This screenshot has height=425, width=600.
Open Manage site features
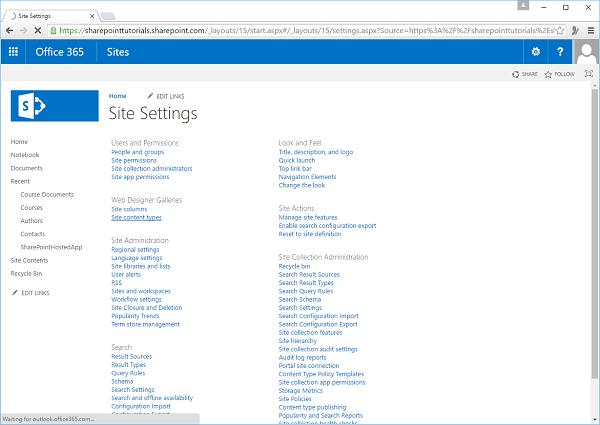(308, 217)
